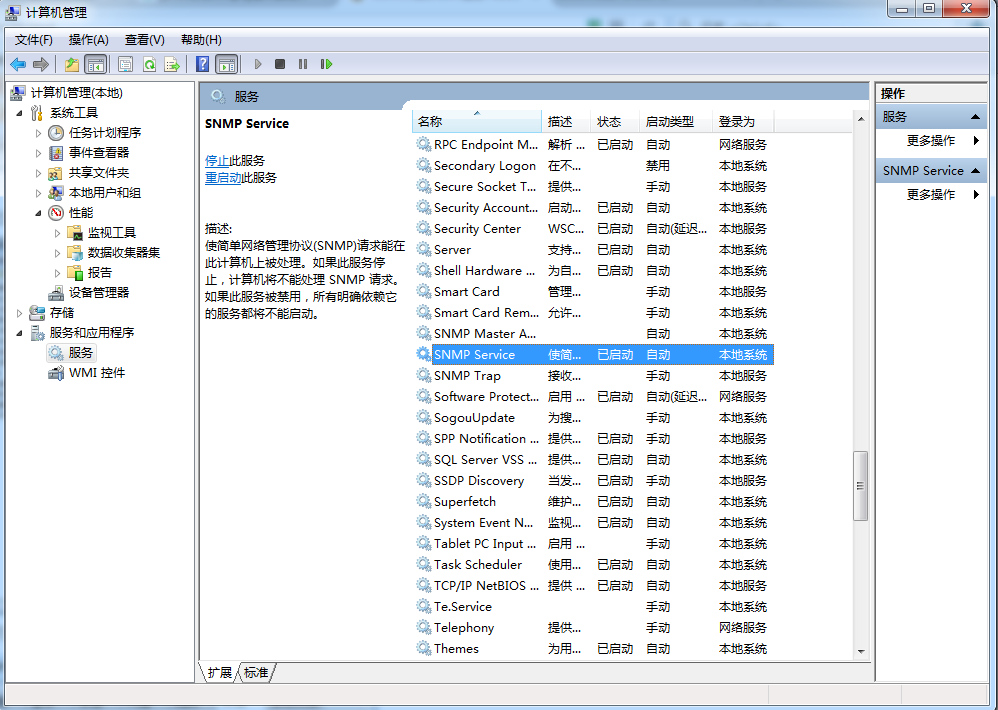Toggle the show/hide console tree icon

[95, 64]
